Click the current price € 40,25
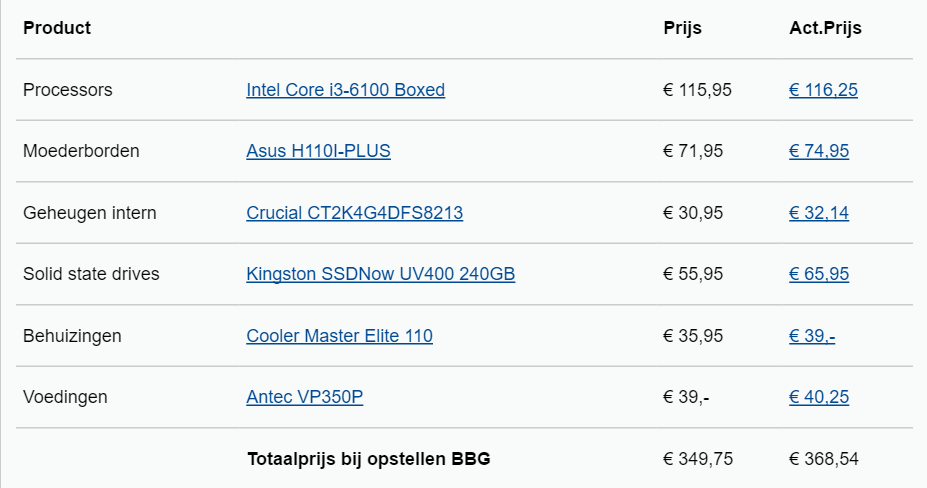 (x=819, y=397)
